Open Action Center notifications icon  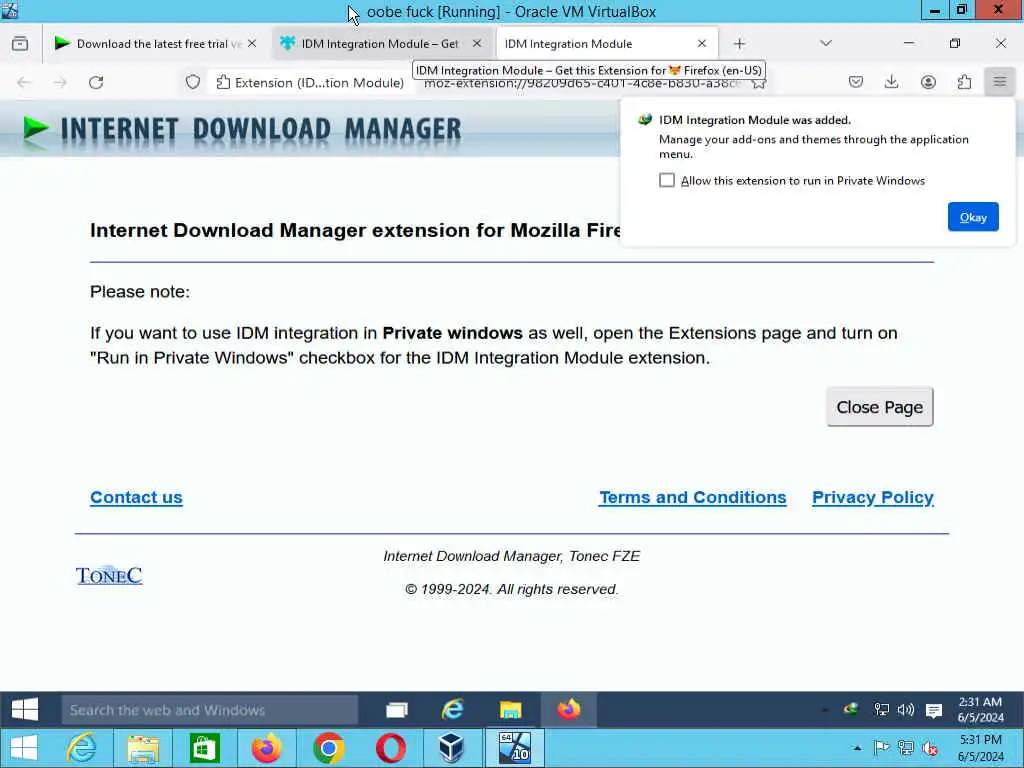(934, 711)
